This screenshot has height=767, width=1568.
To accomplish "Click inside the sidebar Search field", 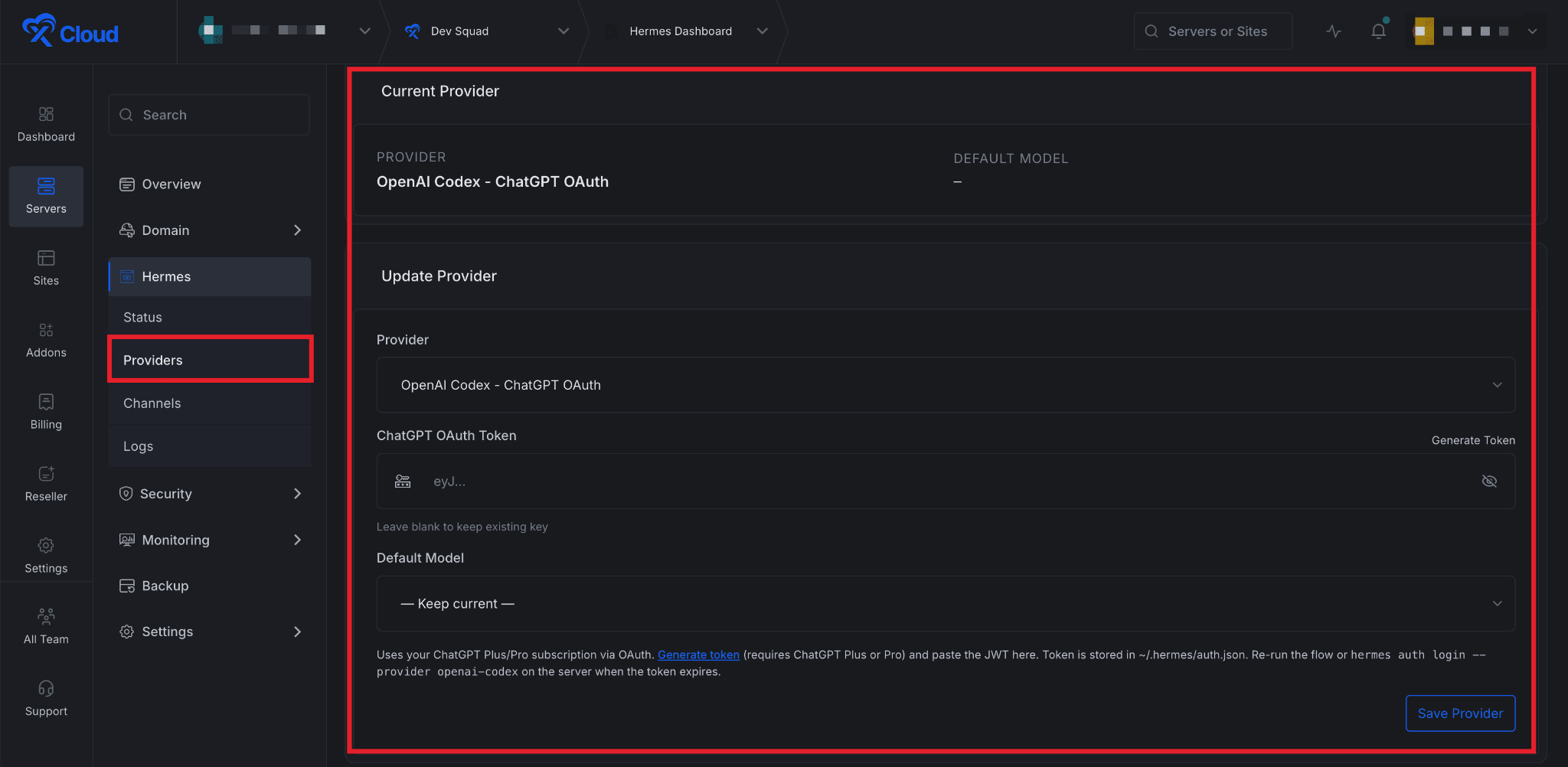I will 208,114.
